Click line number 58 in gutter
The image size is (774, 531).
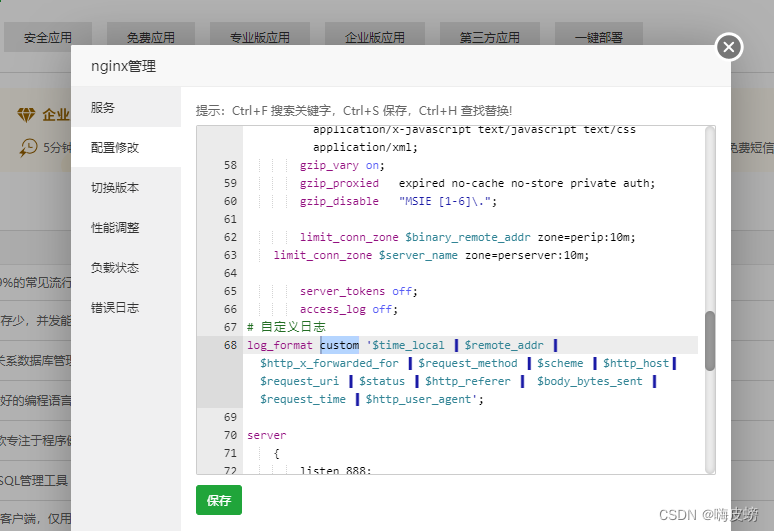231,165
